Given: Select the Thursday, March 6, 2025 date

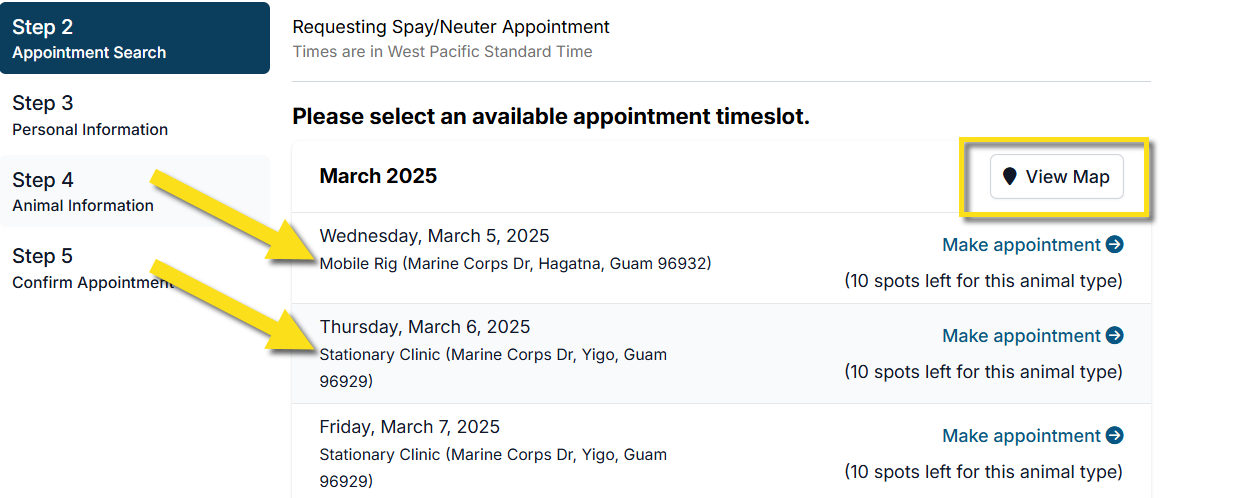Looking at the screenshot, I should [x=425, y=327].
